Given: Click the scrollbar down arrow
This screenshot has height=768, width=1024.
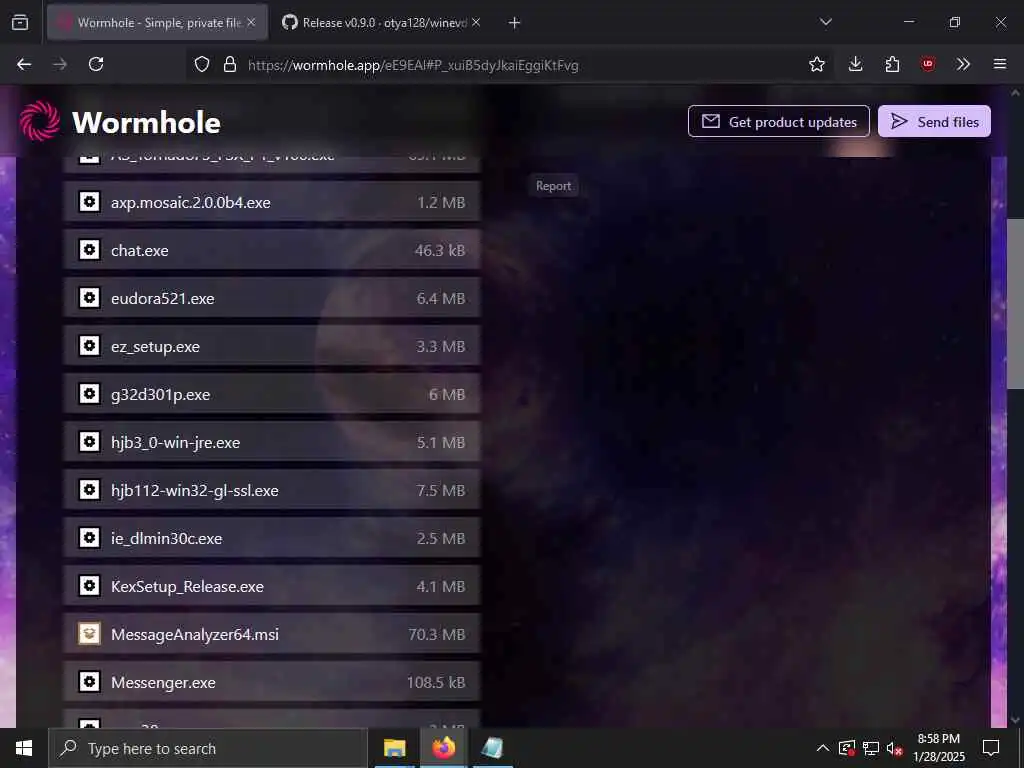Looking at the screenshot, I should coord(1015,719).
